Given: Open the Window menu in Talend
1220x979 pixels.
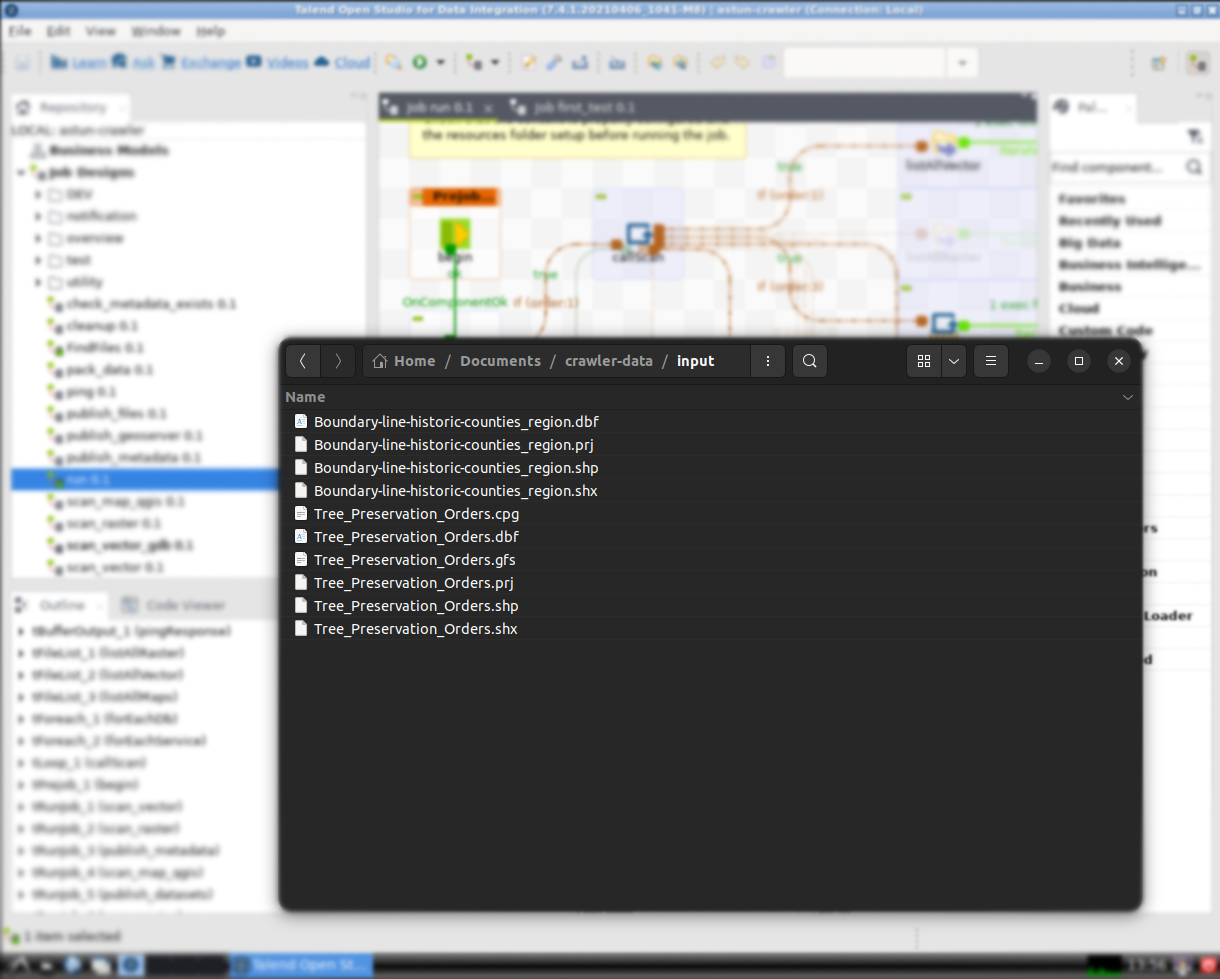Looking at the screenshot, I should (x=156, y=31).
